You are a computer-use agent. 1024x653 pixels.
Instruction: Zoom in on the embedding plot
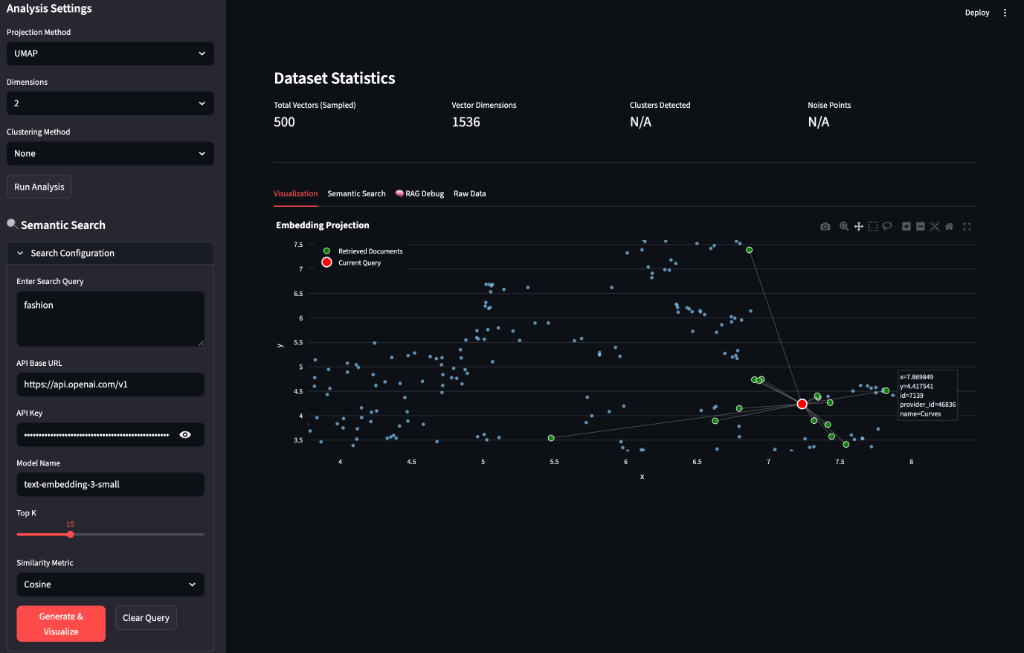[x=906, y=227]
